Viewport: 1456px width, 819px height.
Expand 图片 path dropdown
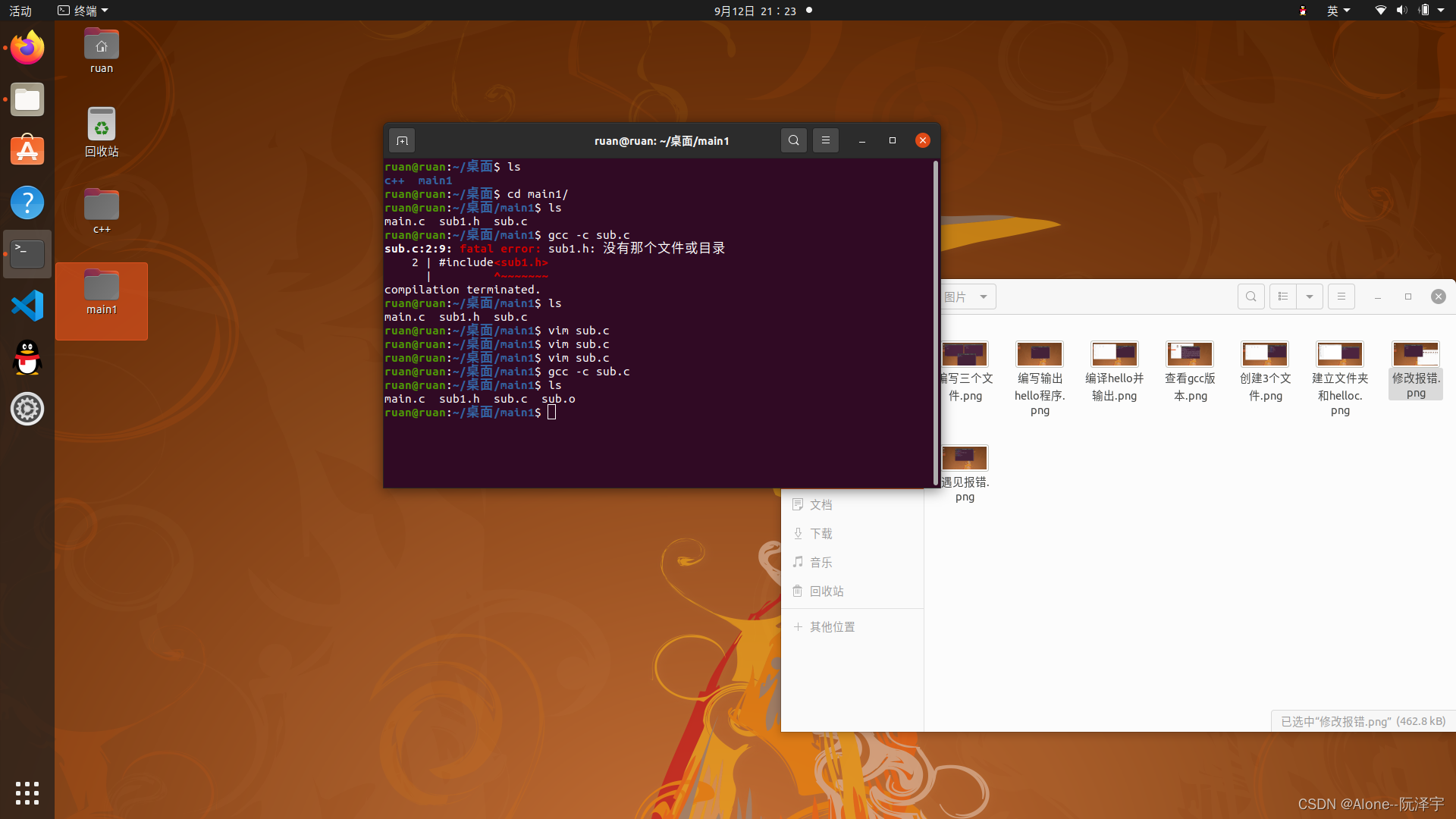coord(984,297)
